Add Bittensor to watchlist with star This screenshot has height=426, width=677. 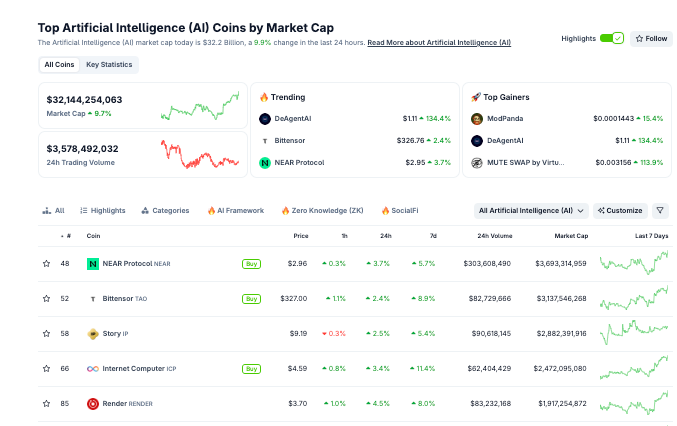(46, 299)
